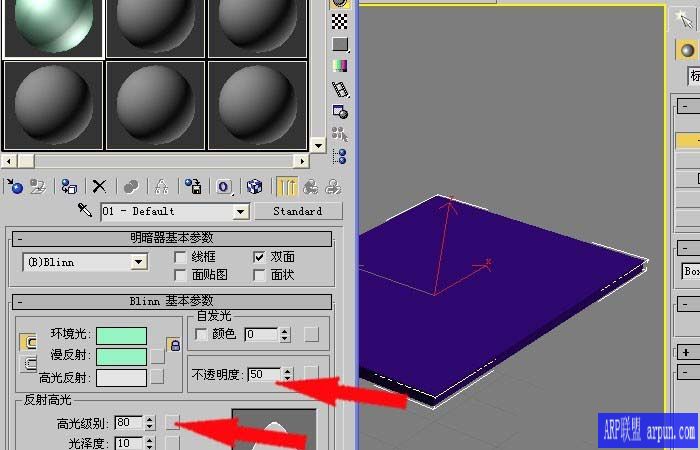Click the Get Material icon

point(15,186)
